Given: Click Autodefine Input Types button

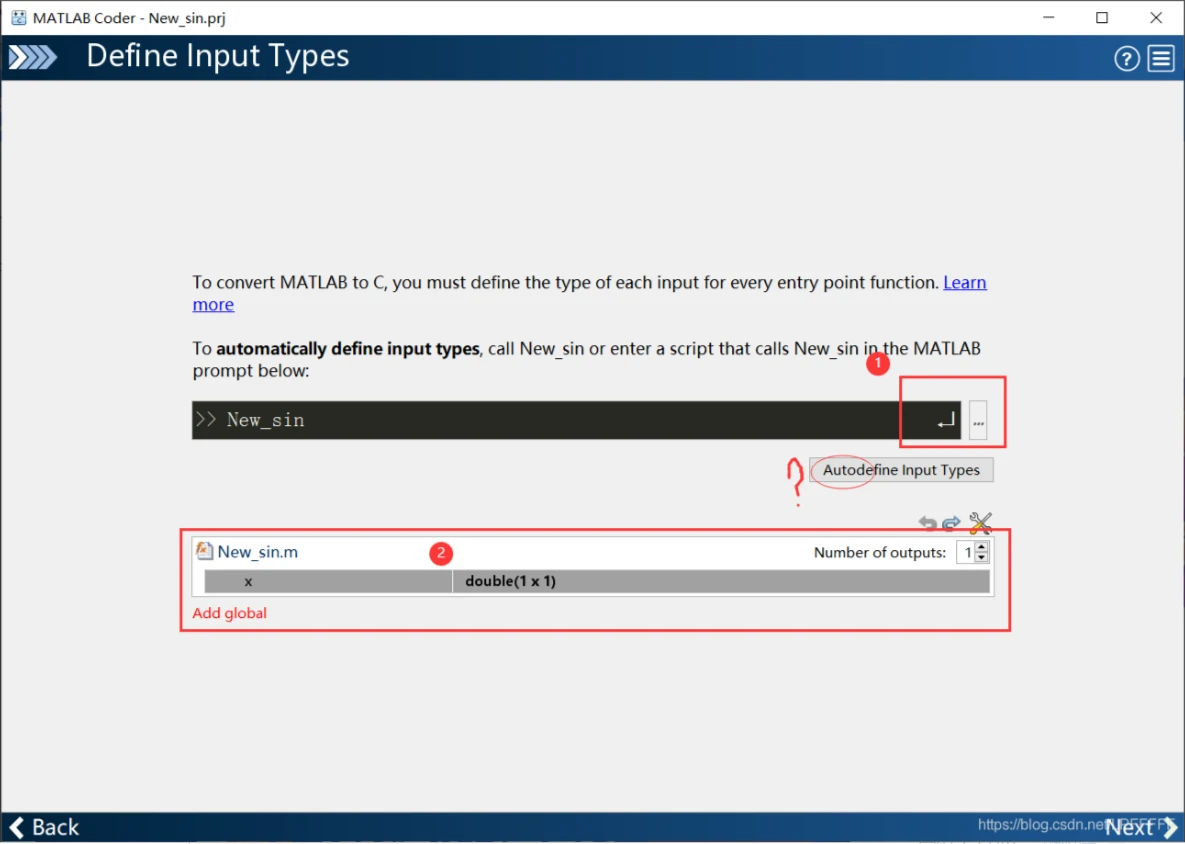Looking at the screenshot, I should pyautogui.click(x=901, y=470).
